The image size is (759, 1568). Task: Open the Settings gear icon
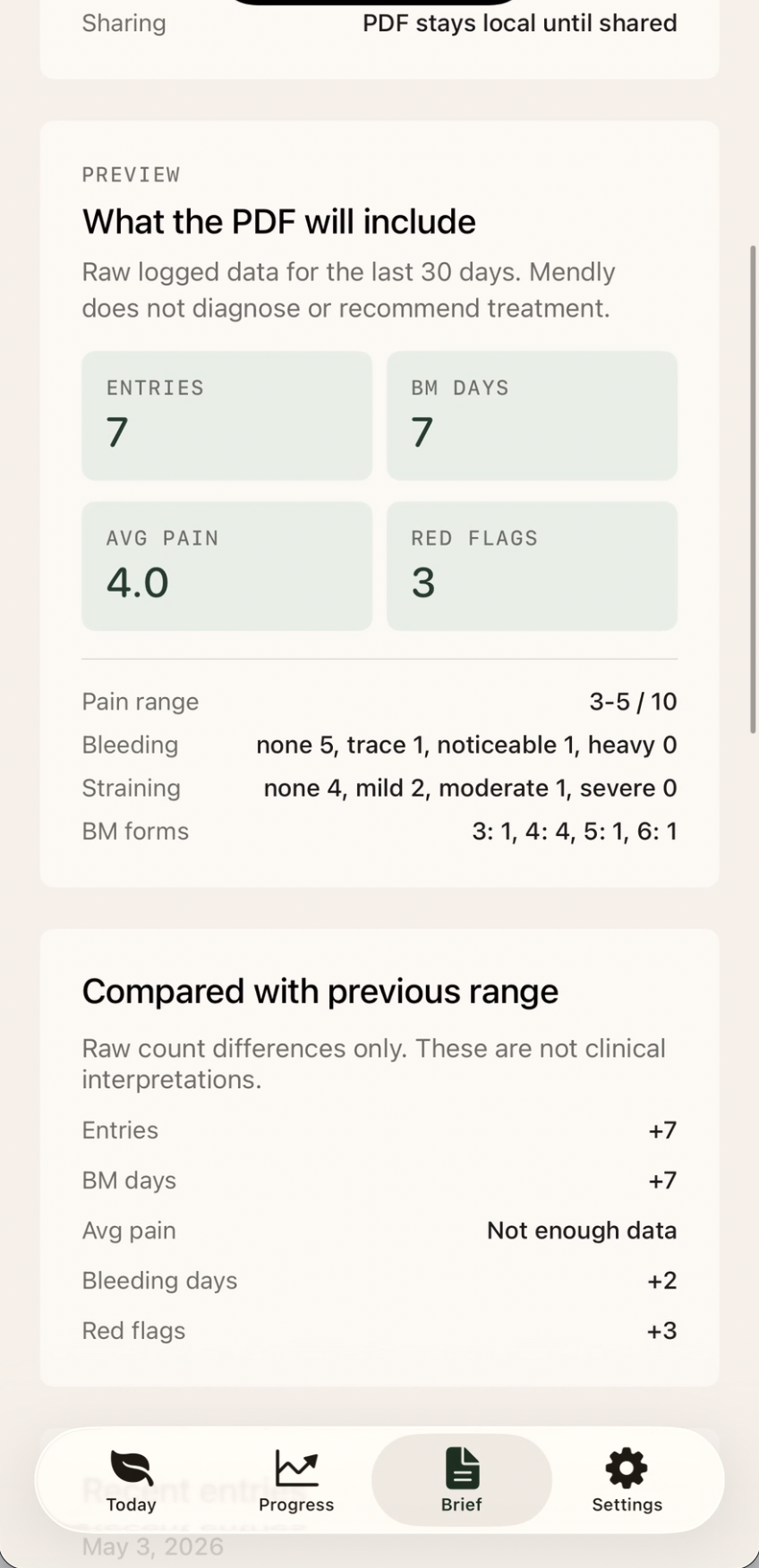[627, 1468]
